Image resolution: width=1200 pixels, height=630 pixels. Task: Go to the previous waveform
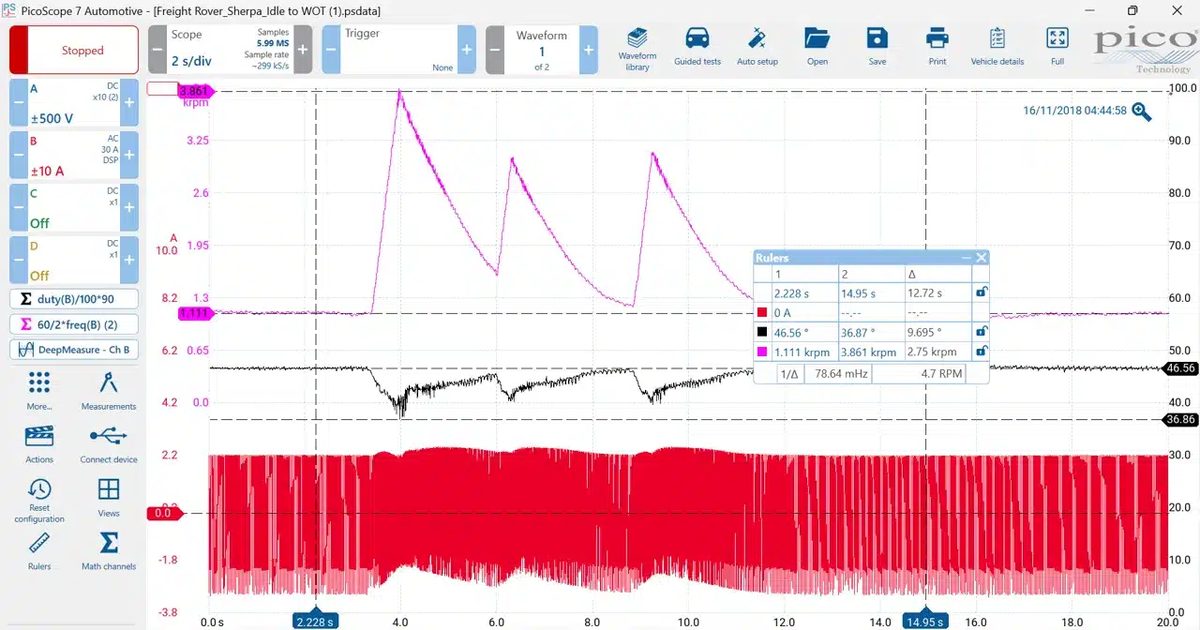(x=495, y=49)
